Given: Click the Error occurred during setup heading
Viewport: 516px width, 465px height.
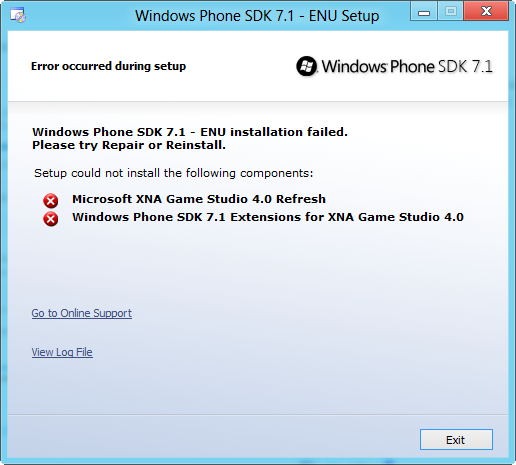Looking at the screenshot, I should pos(108,66).
